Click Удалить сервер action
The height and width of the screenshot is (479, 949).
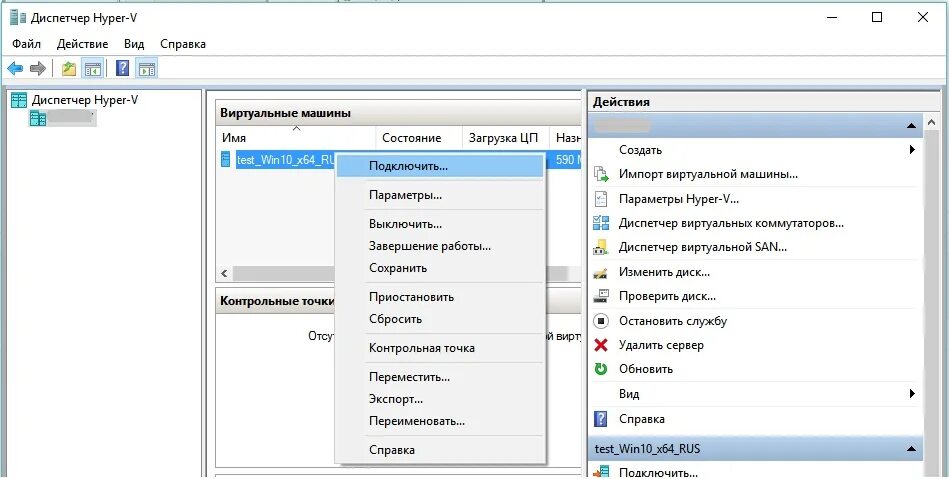[x=661, y=345]
